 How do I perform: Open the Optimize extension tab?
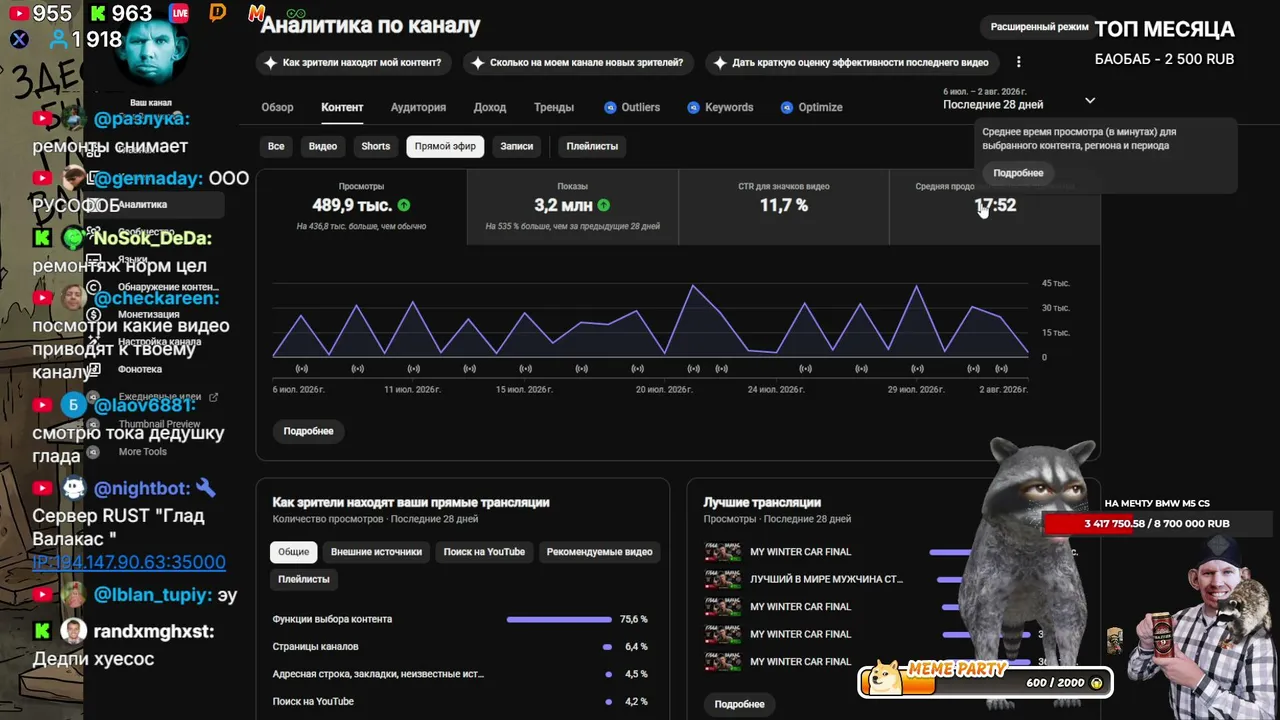click(x=812, y=107)
